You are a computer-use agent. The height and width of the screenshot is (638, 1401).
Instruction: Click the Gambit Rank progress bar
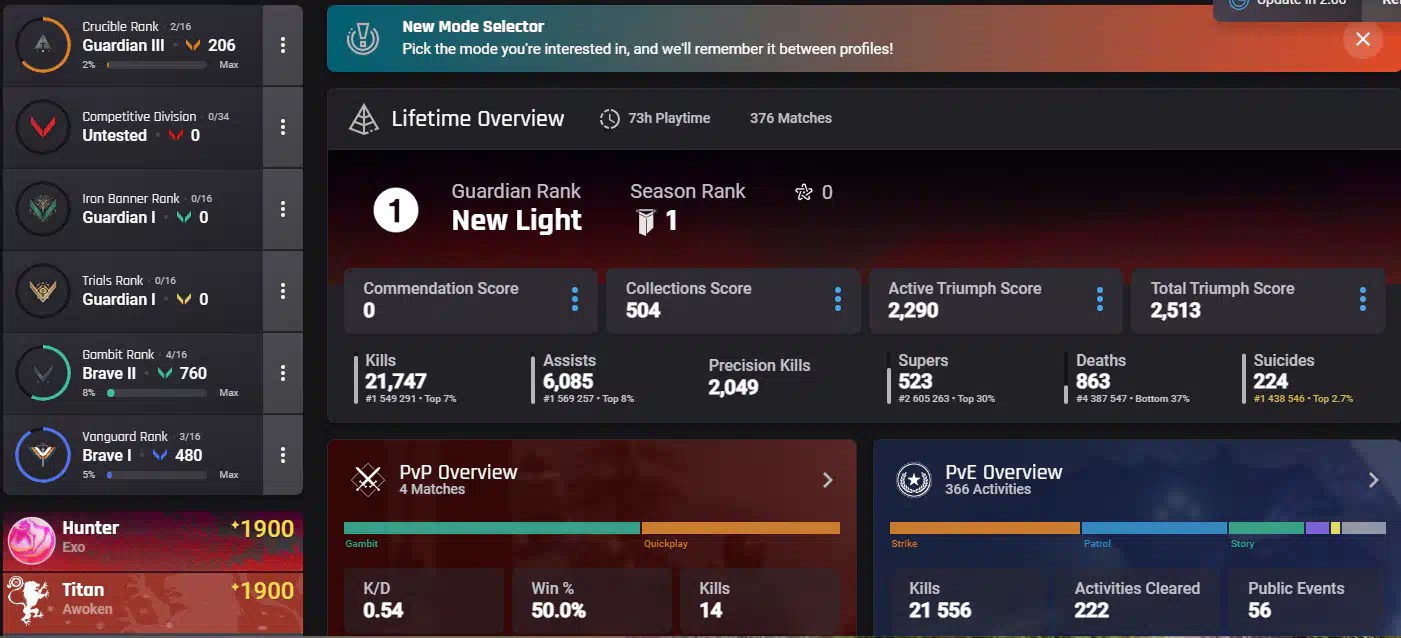click(157, 393)
